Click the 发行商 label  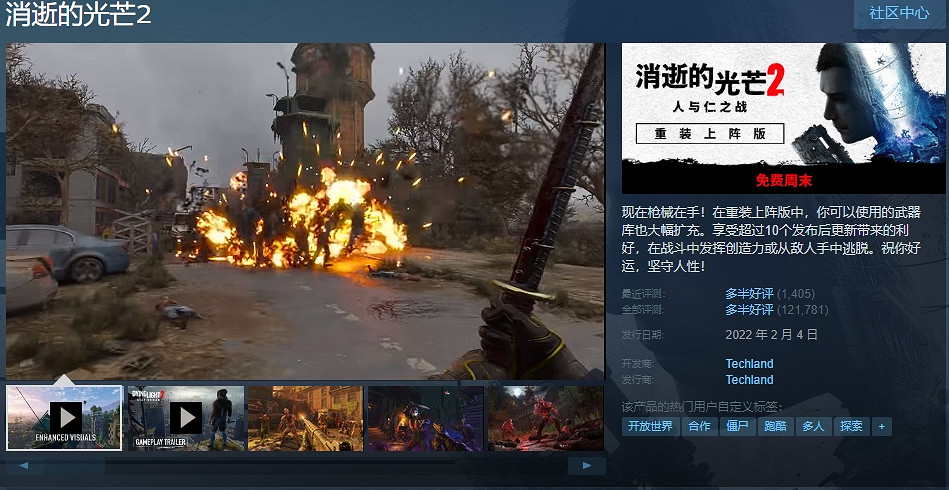point(638,380)
